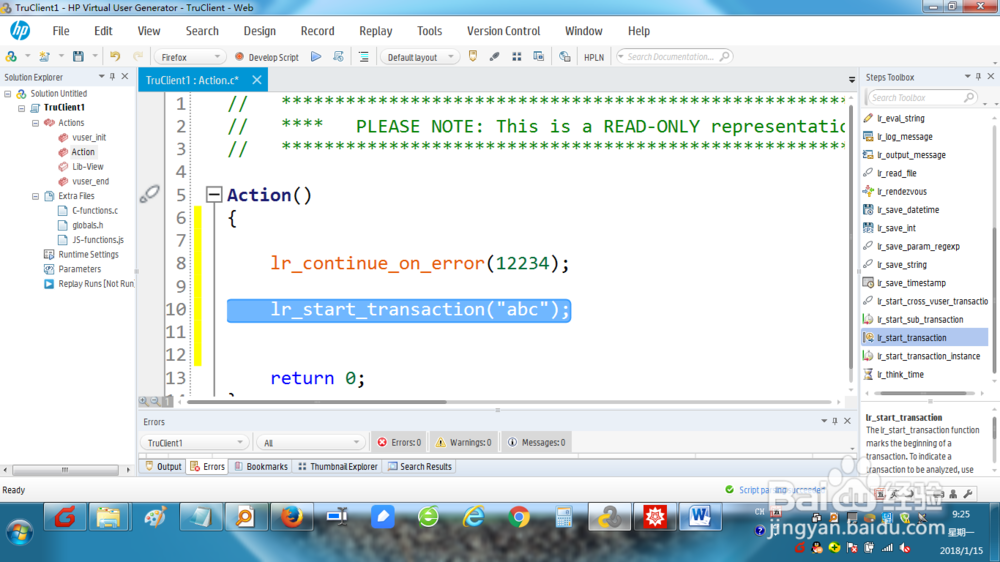Screen dimensions: 1000x562
Task: Click the Save script icon in toolbar
Action: click(x=78, y=57)
